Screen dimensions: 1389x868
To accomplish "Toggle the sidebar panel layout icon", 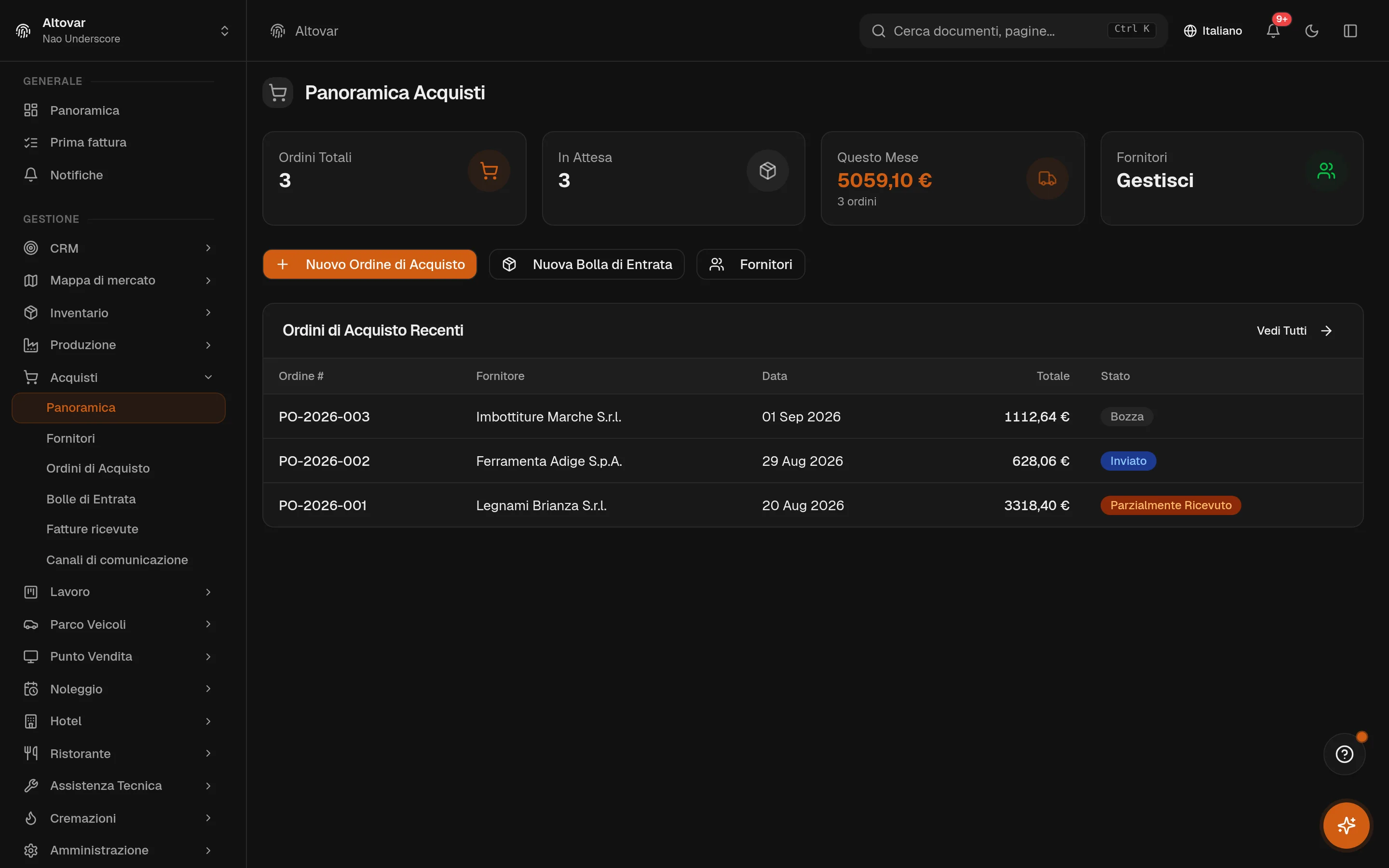I will point(1350,31).
